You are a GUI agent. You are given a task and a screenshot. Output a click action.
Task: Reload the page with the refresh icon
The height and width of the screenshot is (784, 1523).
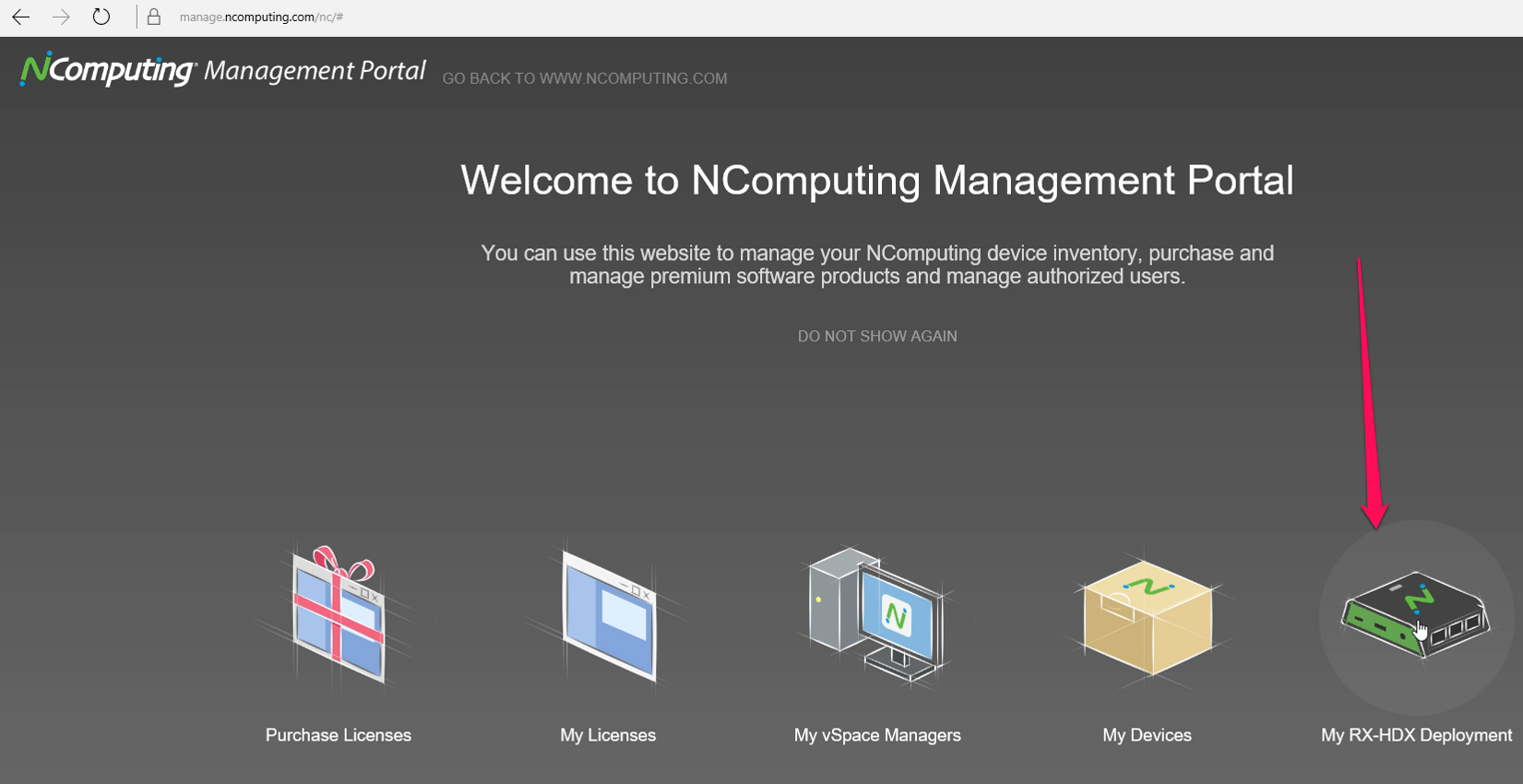point(101,17)
